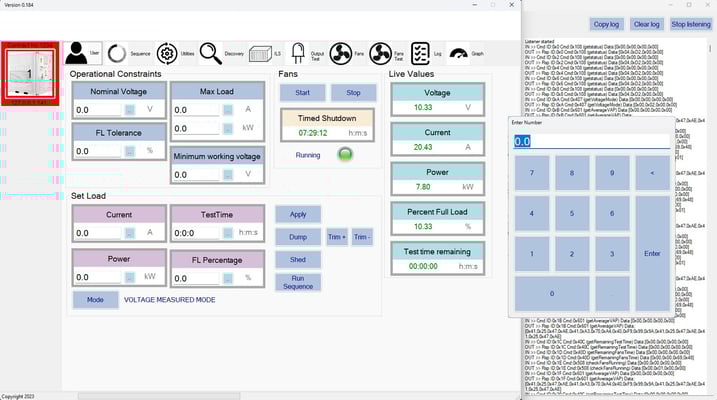This screenshot has height=400, width=717.
Task: Click the Trim - button
Action: (362, 237)
